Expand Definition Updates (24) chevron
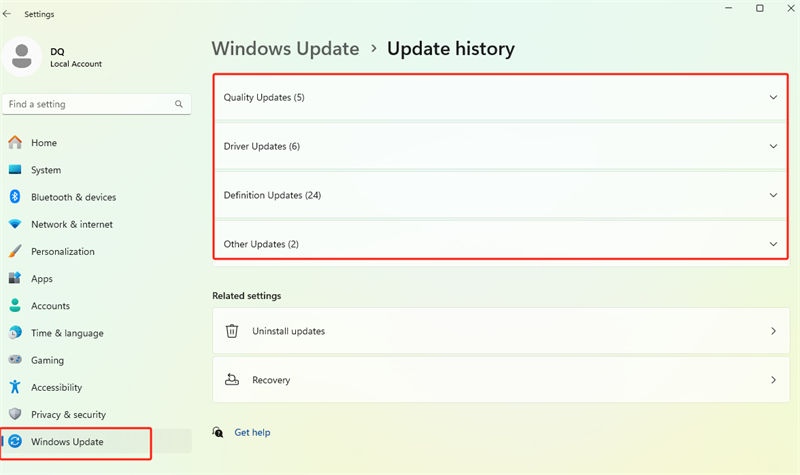This screenshot has height=475, width=800. point(773,195)
